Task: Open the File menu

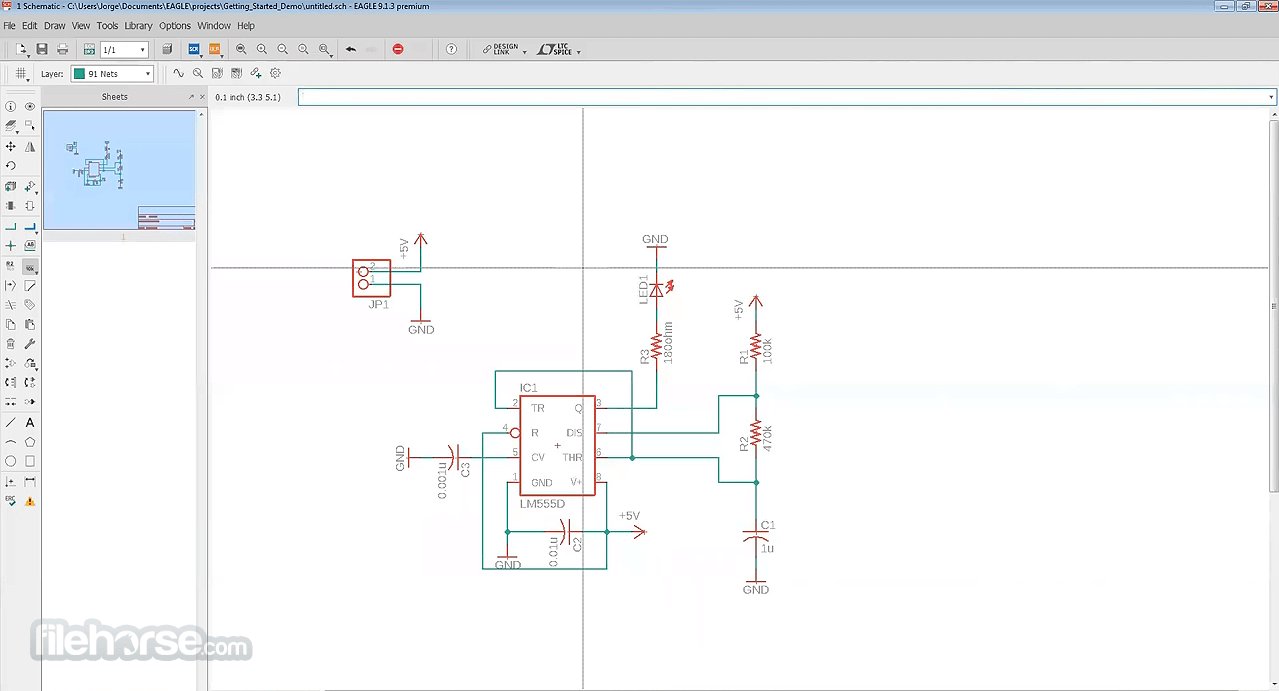Action: tap(10, 26)
